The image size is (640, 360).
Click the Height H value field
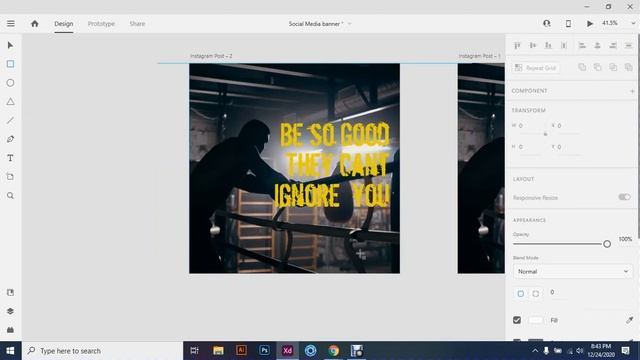530,147
